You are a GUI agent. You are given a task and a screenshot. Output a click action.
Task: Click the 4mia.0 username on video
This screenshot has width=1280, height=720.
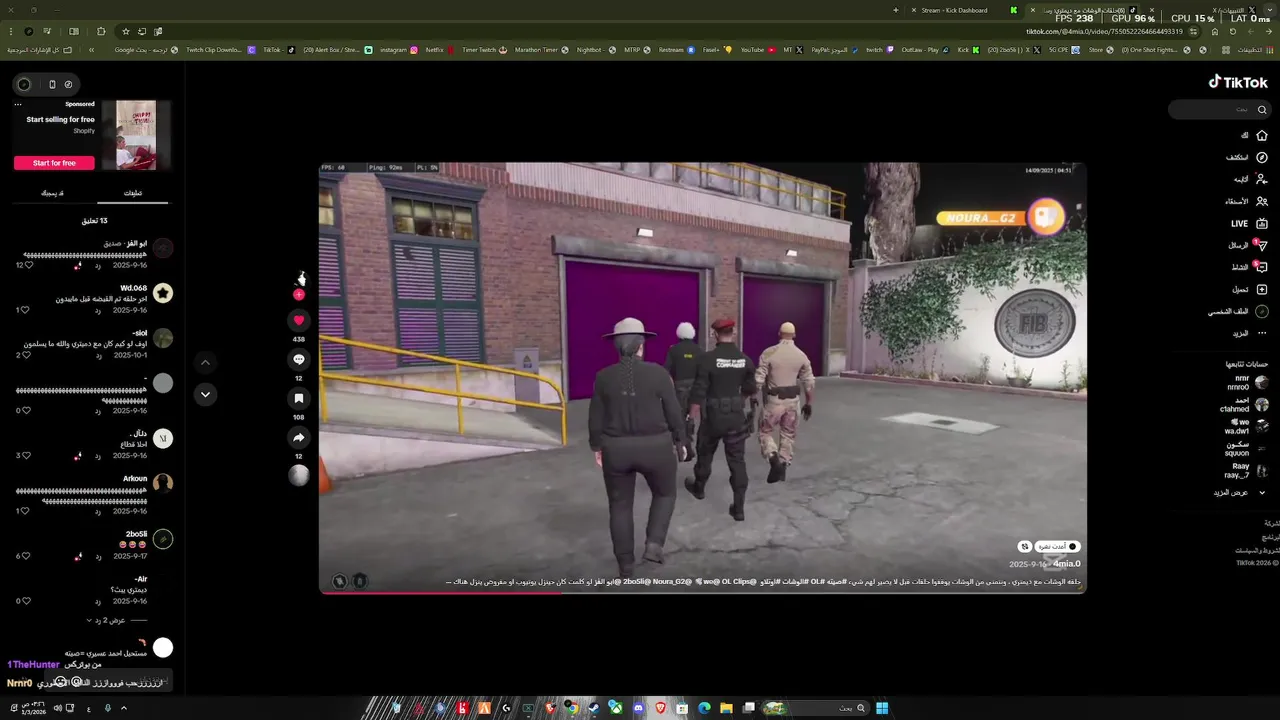tap(1067, 564)
